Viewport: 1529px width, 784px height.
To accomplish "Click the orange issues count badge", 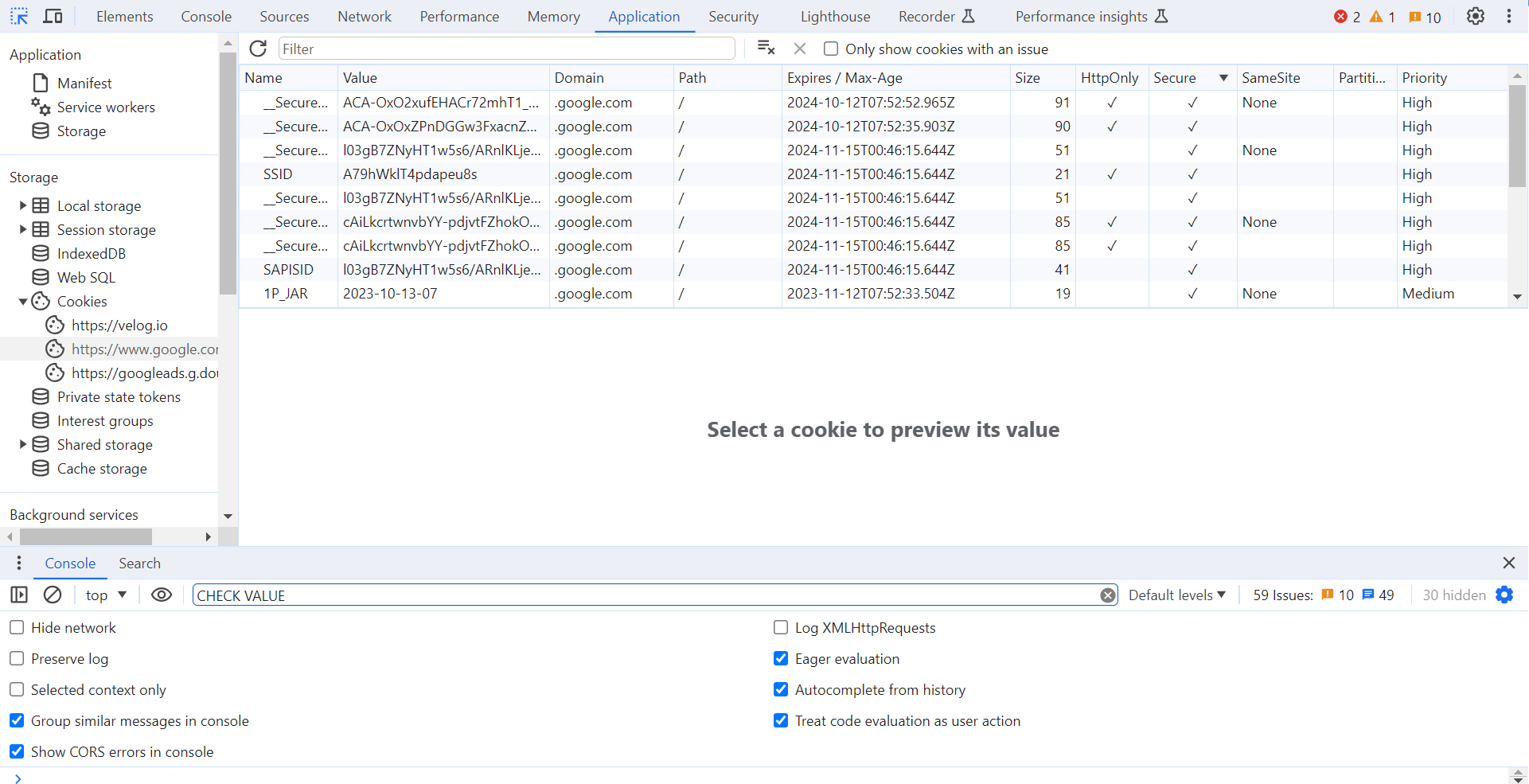I will click(x=1425, y=17).
